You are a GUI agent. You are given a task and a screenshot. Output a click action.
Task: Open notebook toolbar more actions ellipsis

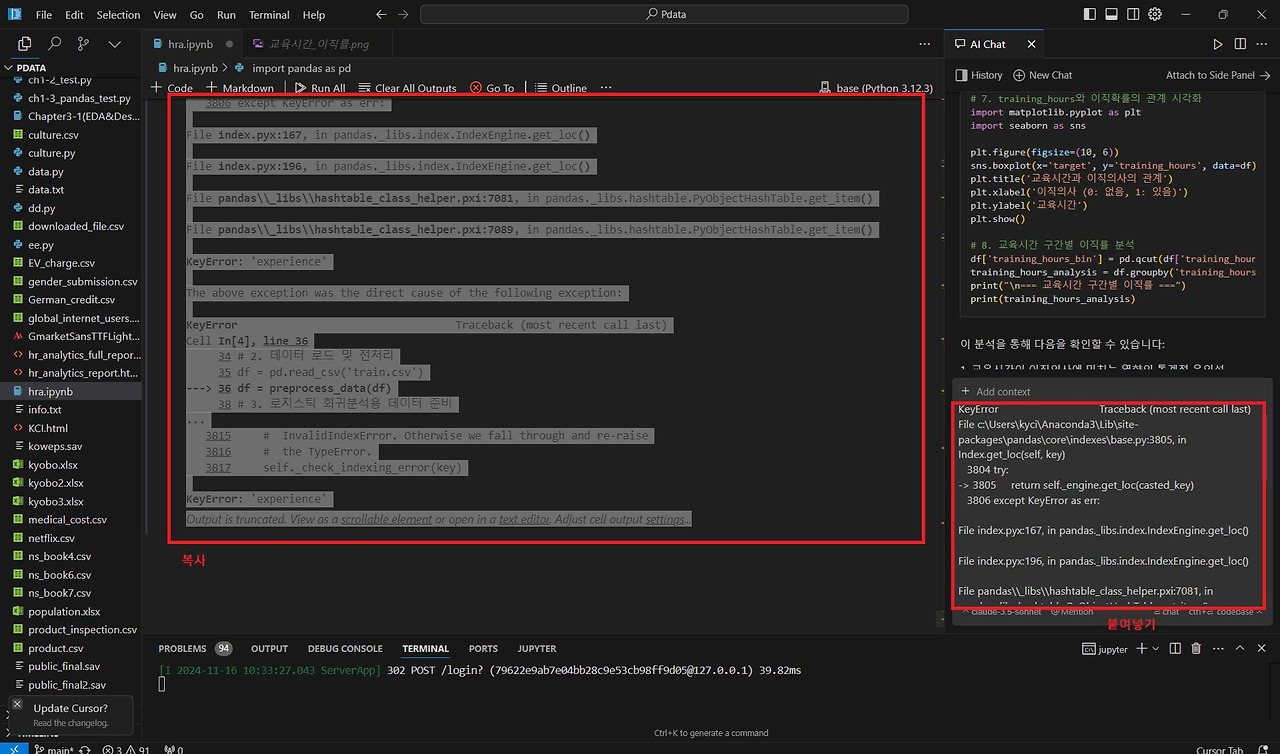606,88
